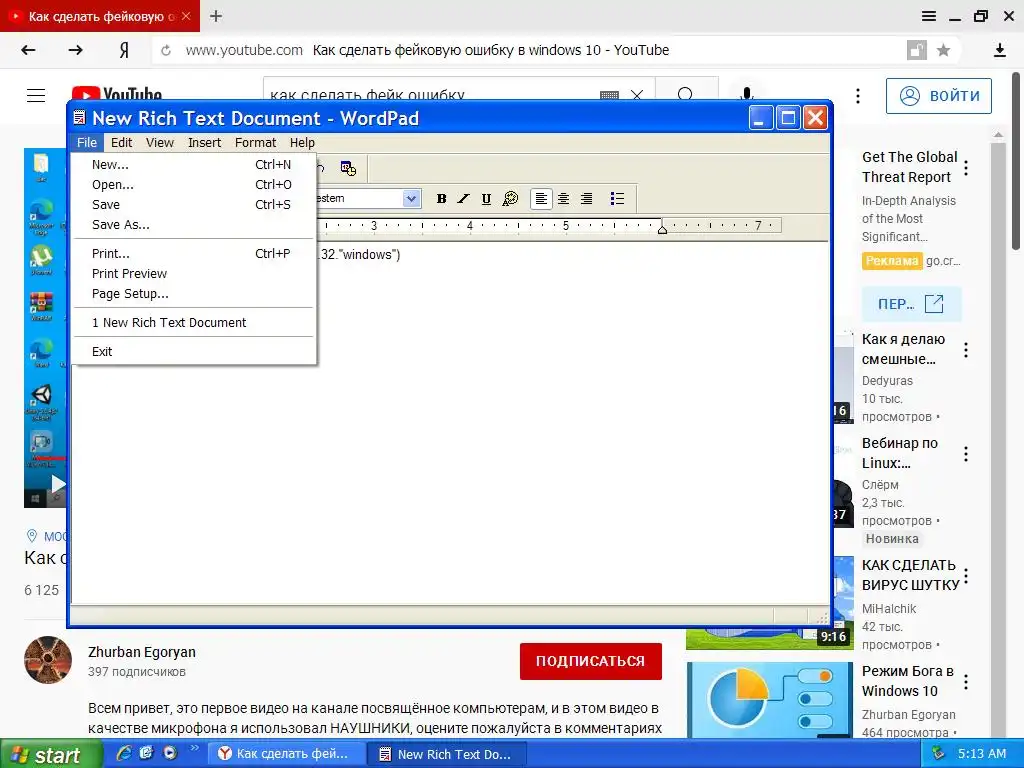Open options for Get The Global Threat Report
The height and width of the screenshot is (768, 1024).
click(966, 168)
